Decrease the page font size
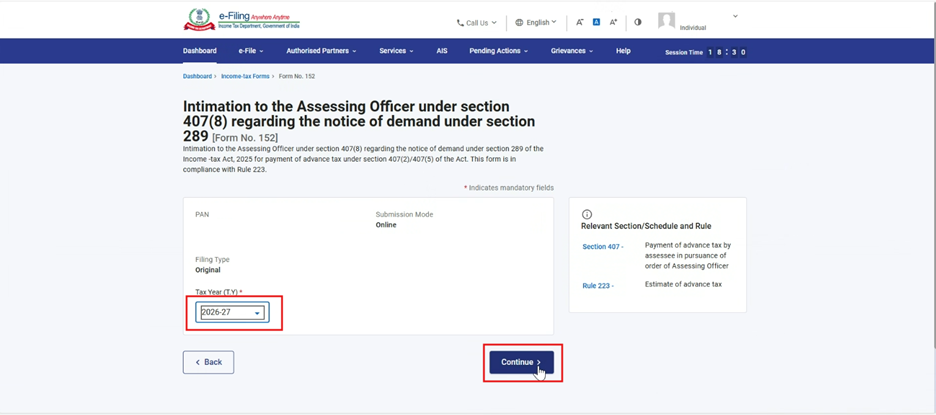Screen dimensions: 936x415 click(579, 22)
